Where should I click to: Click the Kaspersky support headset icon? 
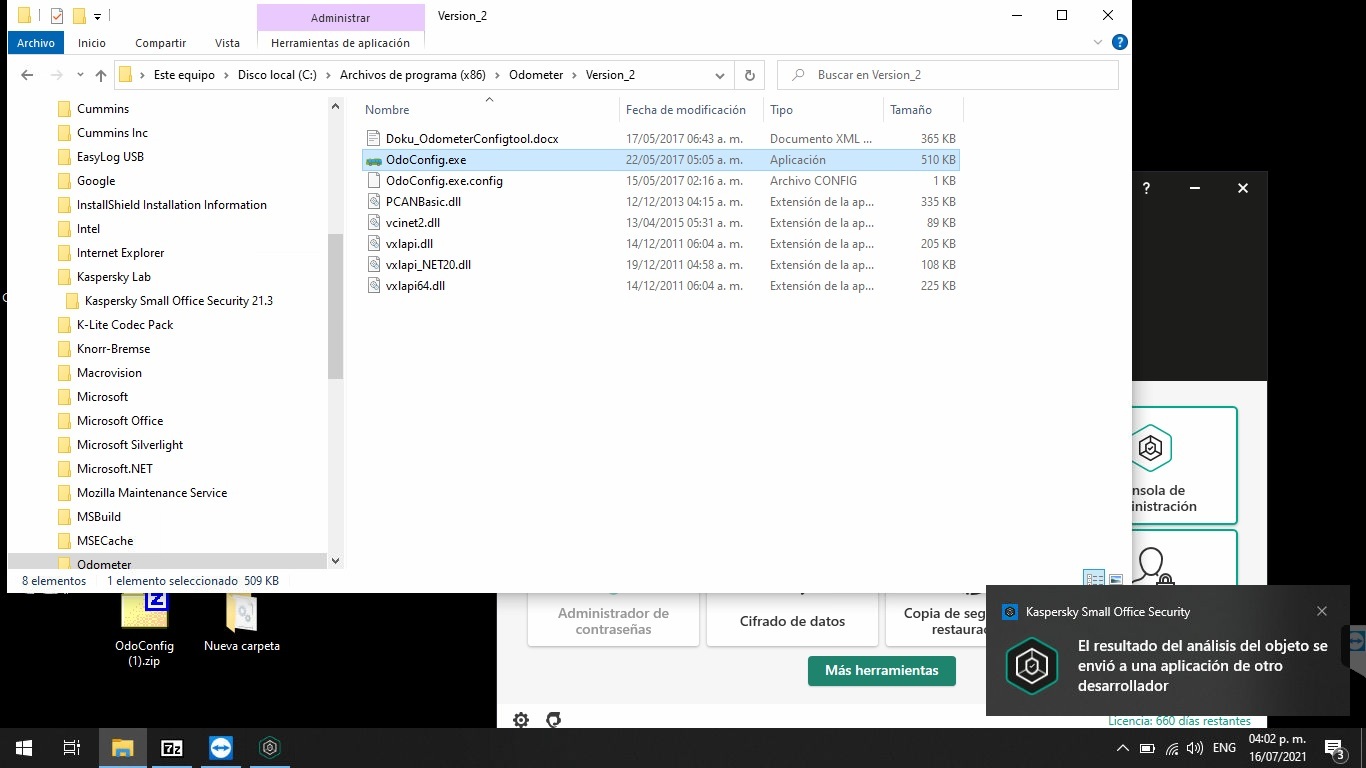[553, 719]
